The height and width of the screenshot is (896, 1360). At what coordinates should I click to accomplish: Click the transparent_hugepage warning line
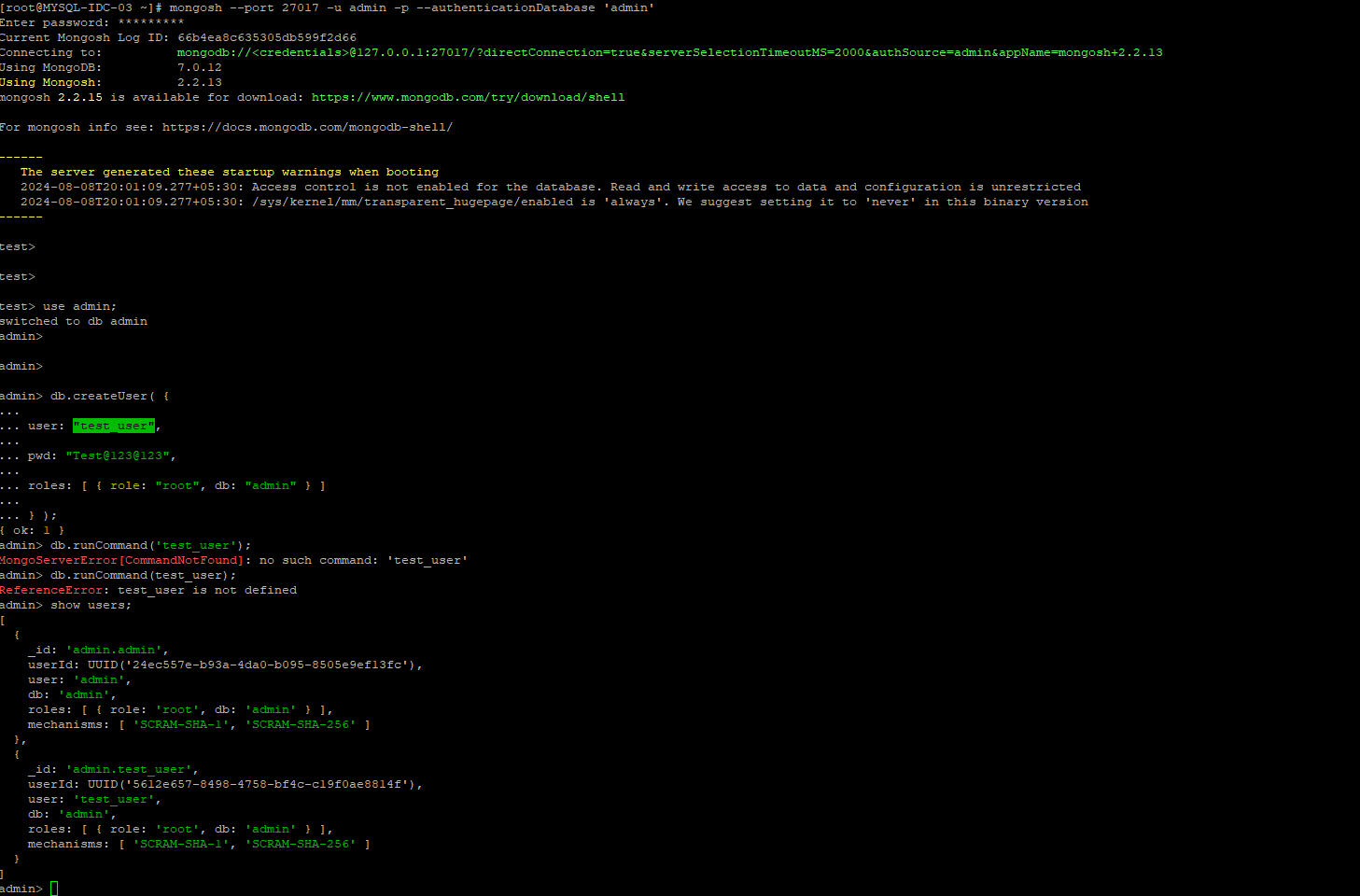(554, 202)
